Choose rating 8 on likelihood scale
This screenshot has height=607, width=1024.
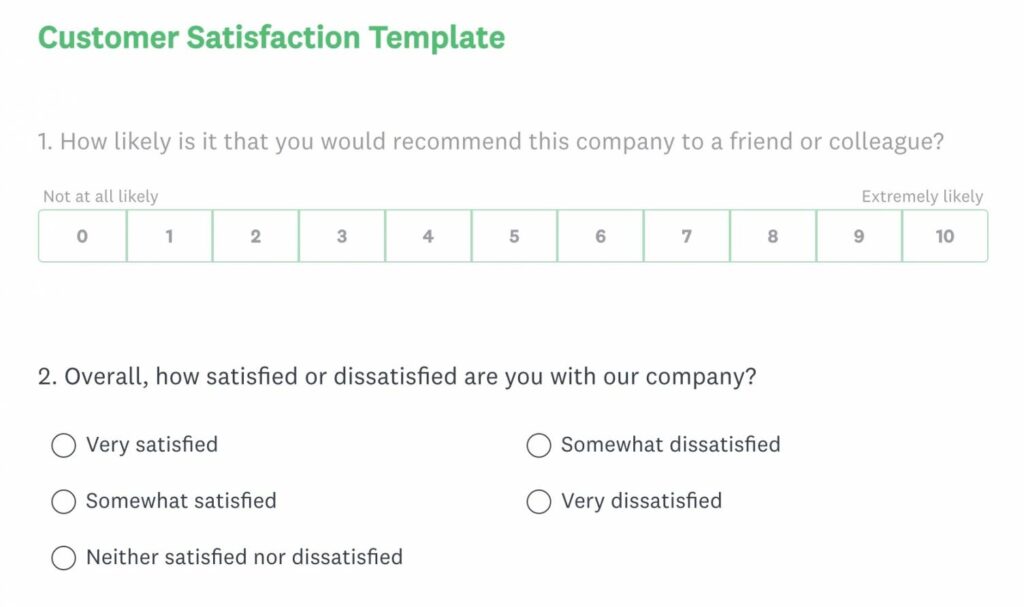coord(773,237)
